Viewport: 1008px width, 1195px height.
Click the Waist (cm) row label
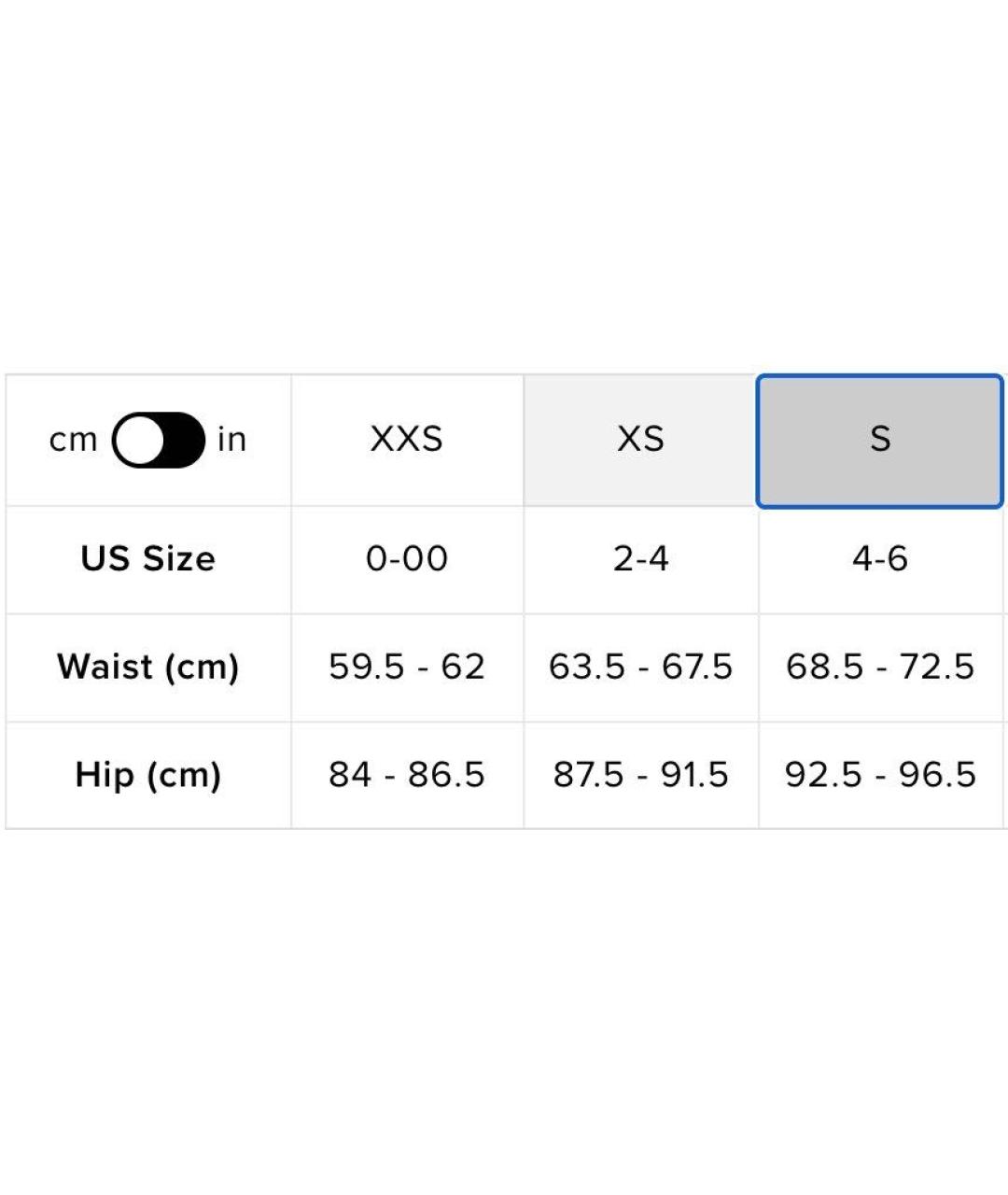tap(148, 667)
